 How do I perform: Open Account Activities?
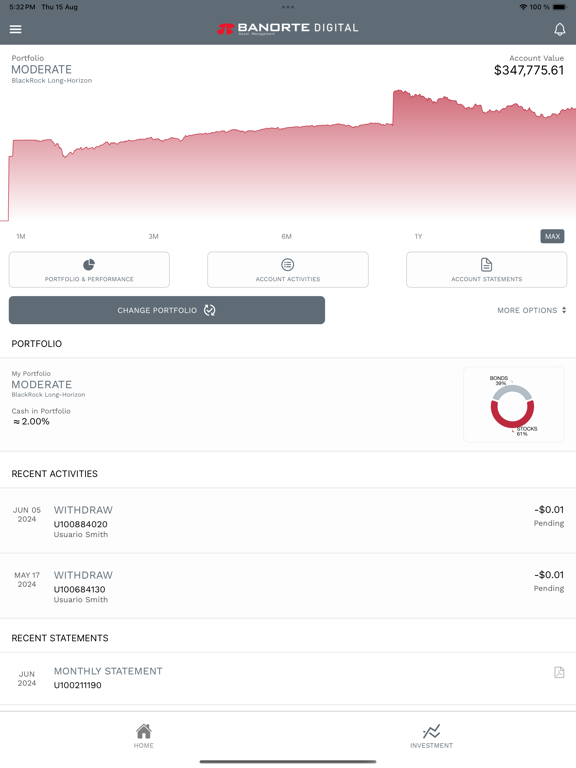click(288, 269)
